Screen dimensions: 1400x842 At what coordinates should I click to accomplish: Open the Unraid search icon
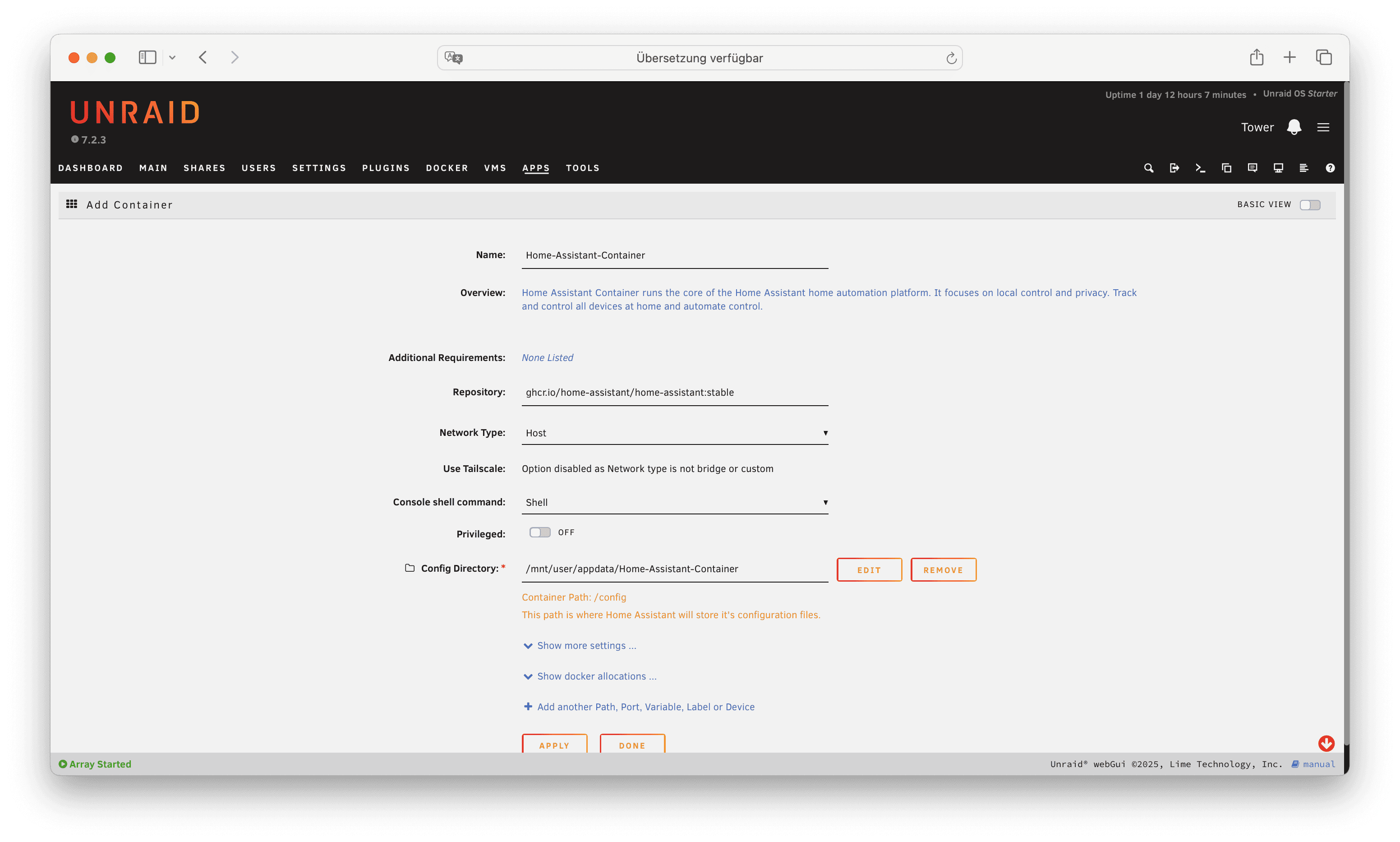point(1148,168)
